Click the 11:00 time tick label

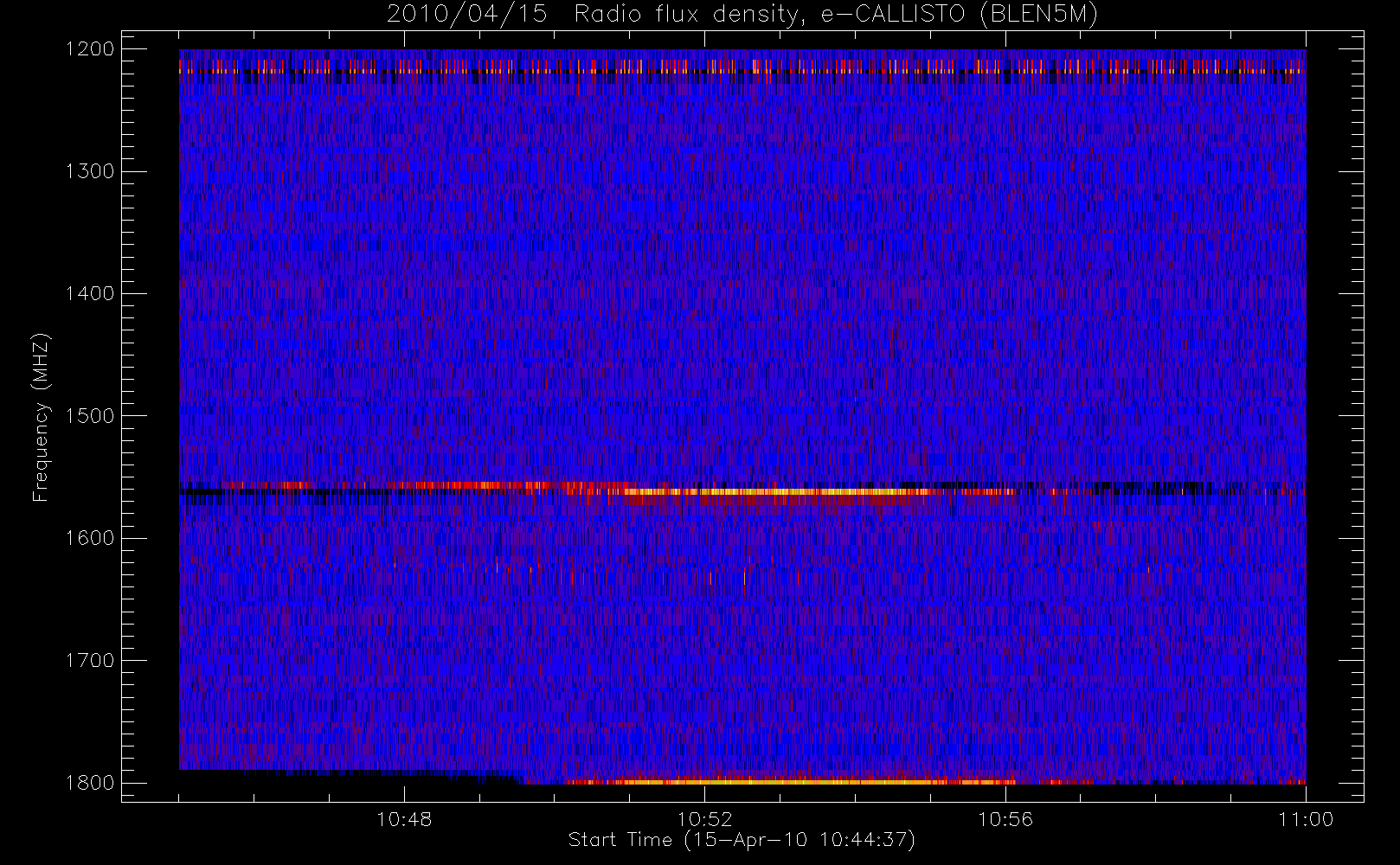click(1306, 819)
